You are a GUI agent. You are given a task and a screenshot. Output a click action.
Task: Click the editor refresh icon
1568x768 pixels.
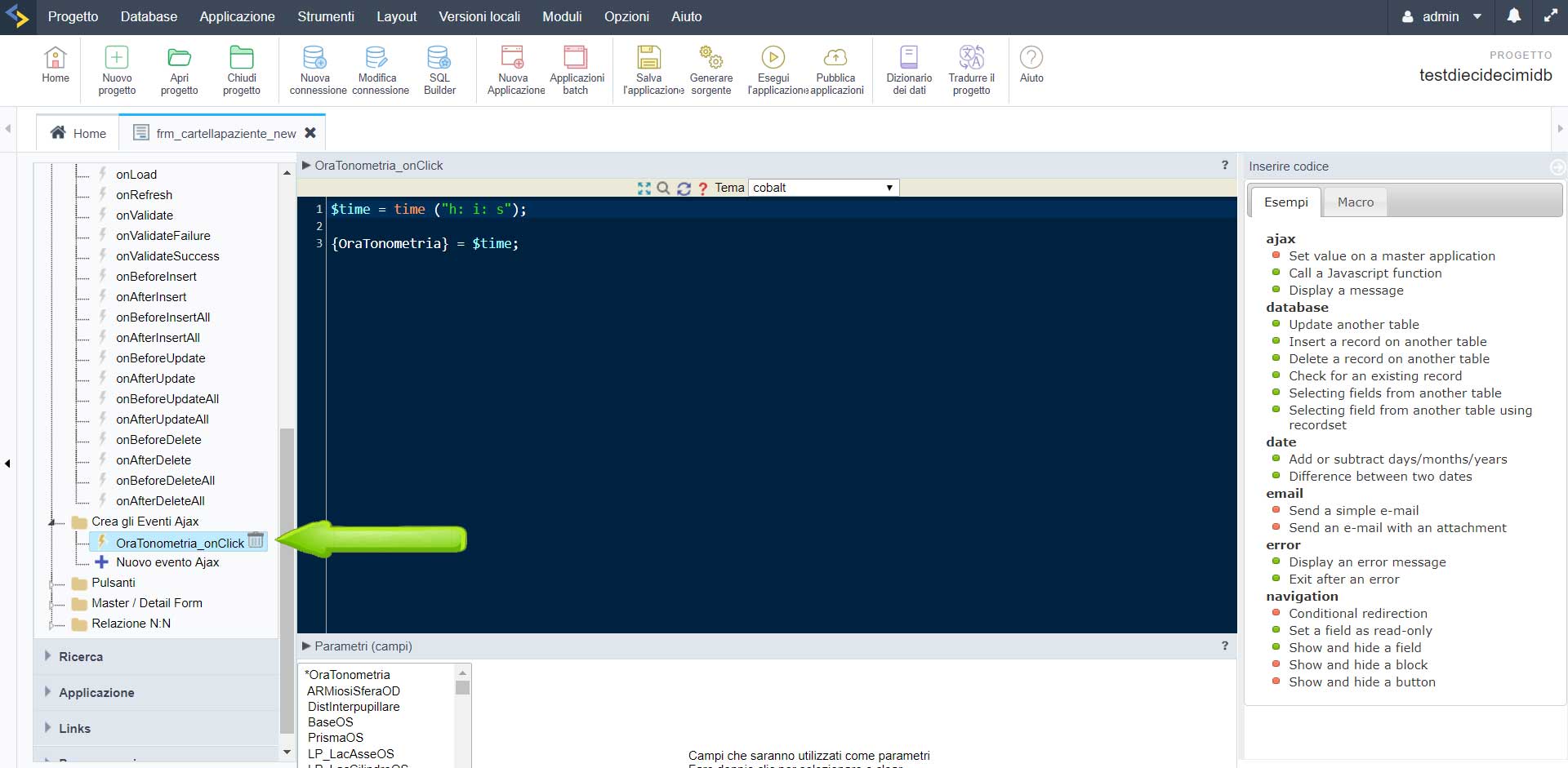[684, 188]
